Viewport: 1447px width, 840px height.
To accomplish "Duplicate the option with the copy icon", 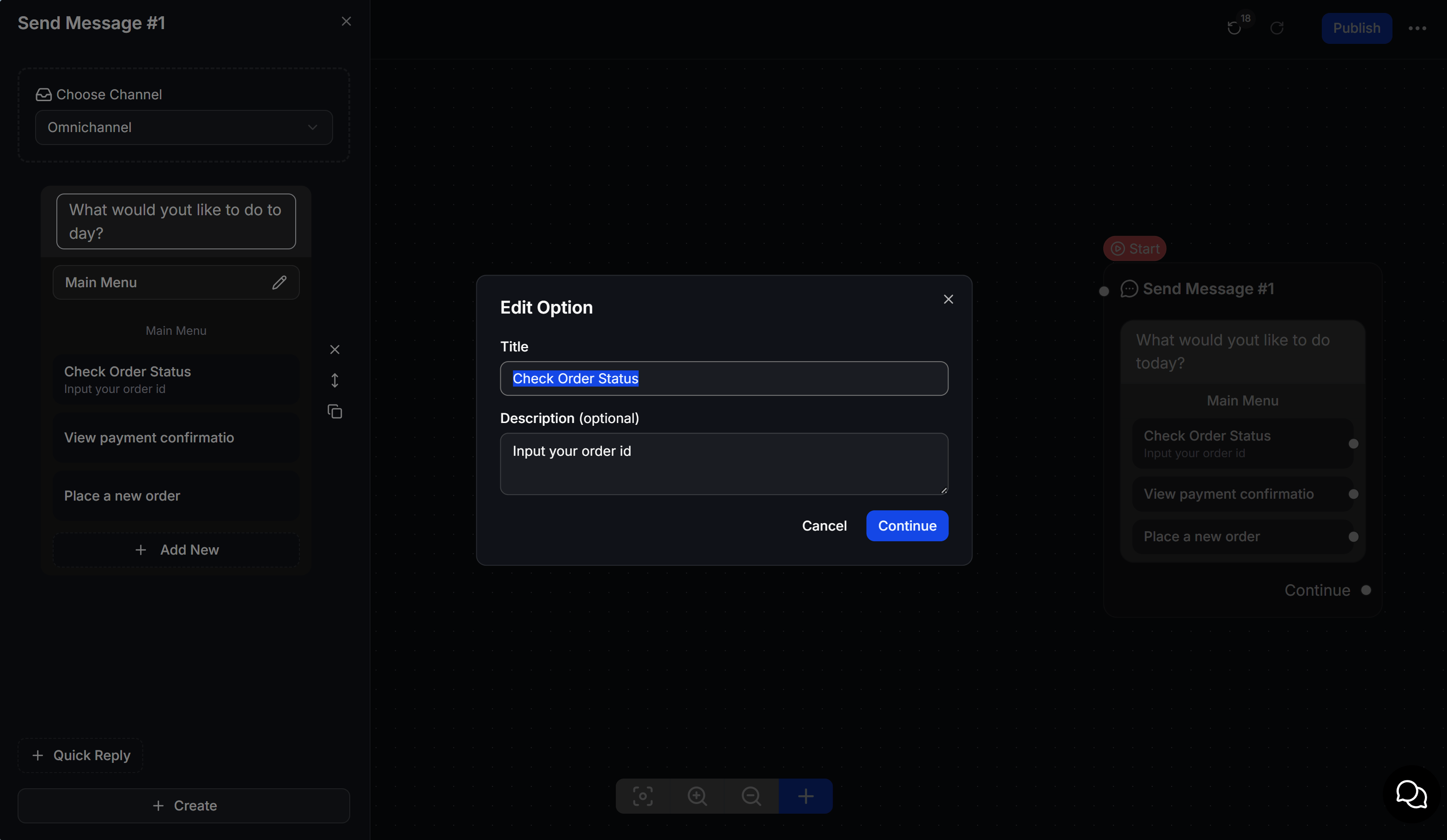I will (x=335, y=411).
